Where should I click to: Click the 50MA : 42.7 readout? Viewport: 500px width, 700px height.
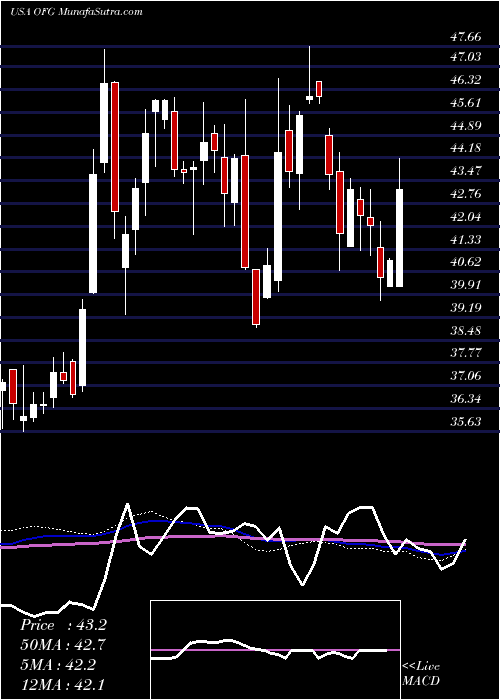click(x=63, y=645)
